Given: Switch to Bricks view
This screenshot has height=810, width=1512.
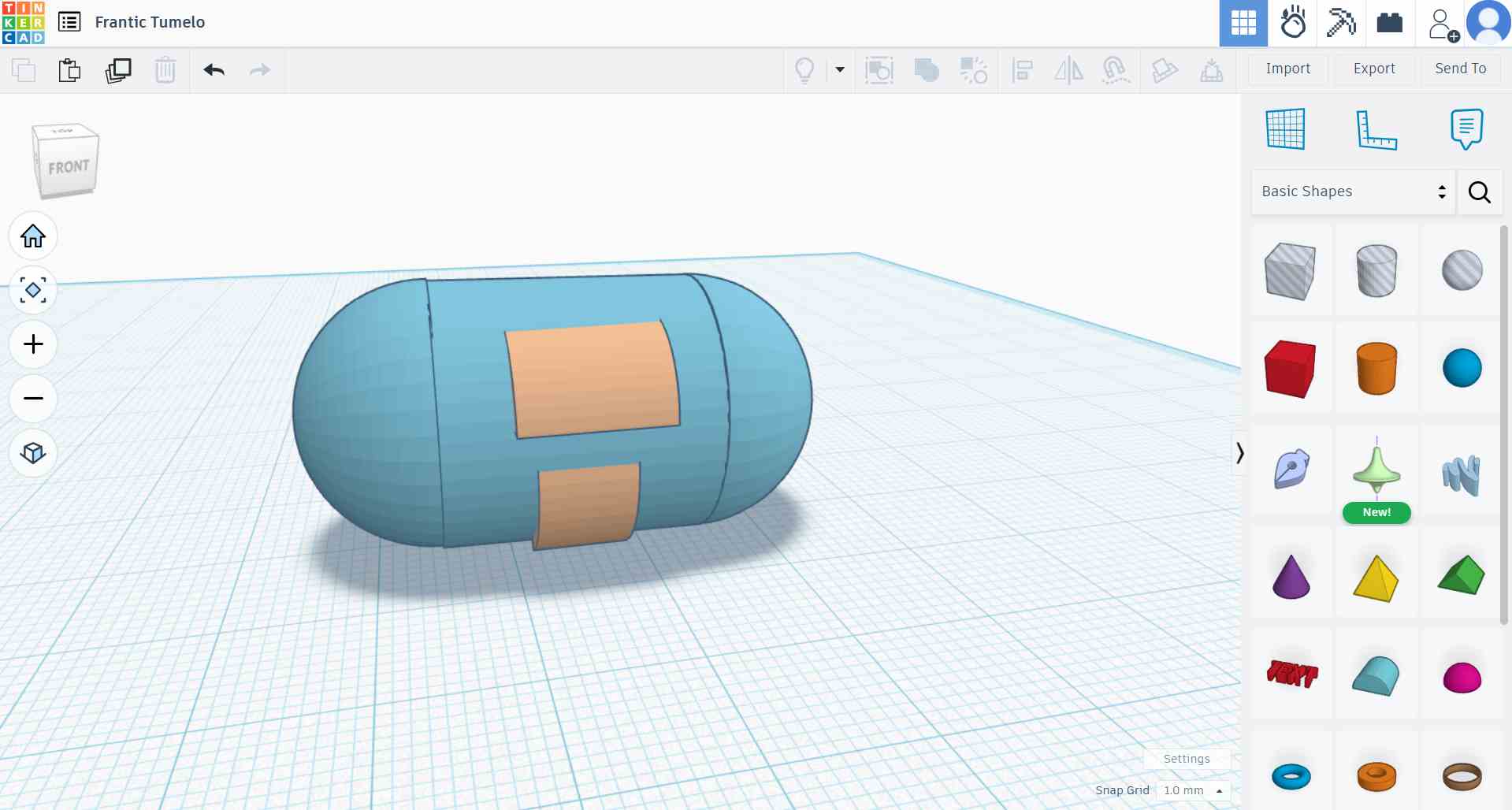Looking at the screenshot, I should 1389,23.
